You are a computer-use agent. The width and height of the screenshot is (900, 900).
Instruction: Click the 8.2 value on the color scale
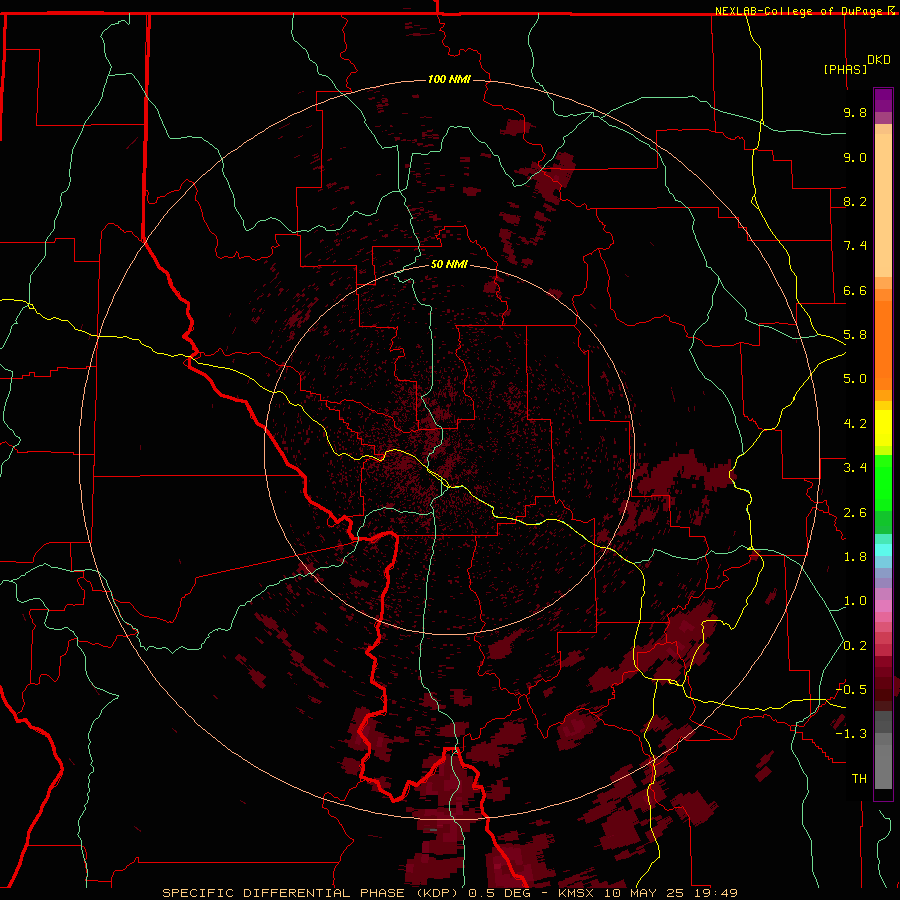coord(855,201)
